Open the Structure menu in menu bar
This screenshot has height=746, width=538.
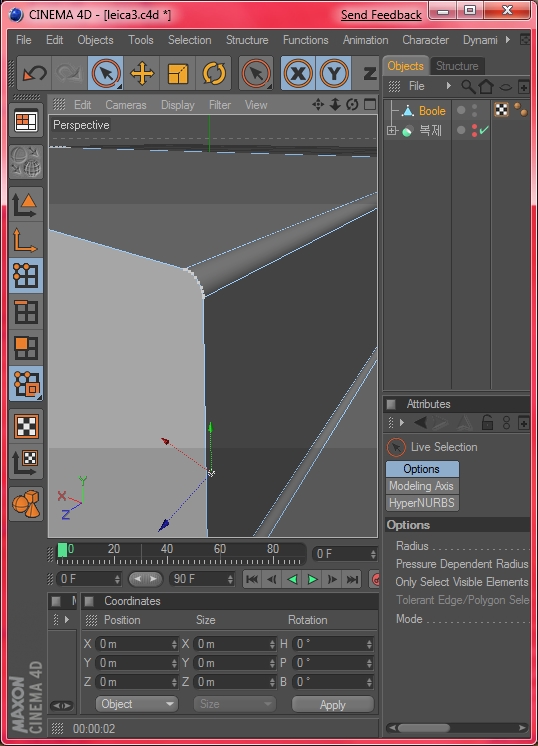(x=247, y=40)
